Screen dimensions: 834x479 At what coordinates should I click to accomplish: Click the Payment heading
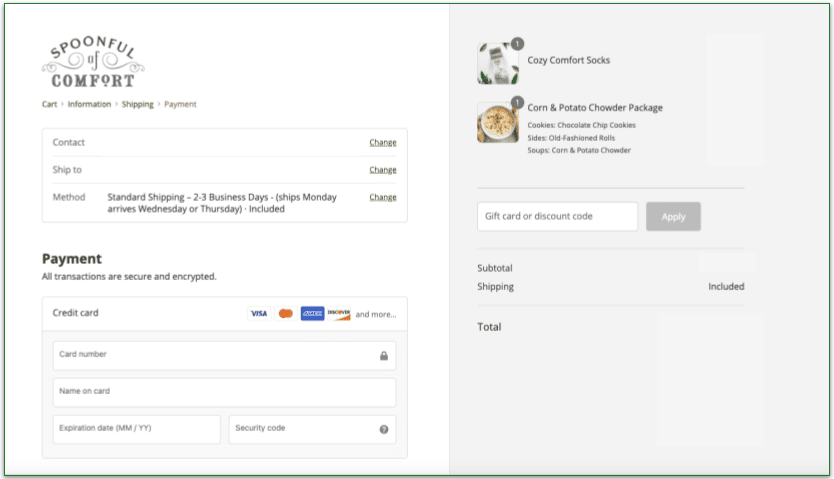coord(72,259)
